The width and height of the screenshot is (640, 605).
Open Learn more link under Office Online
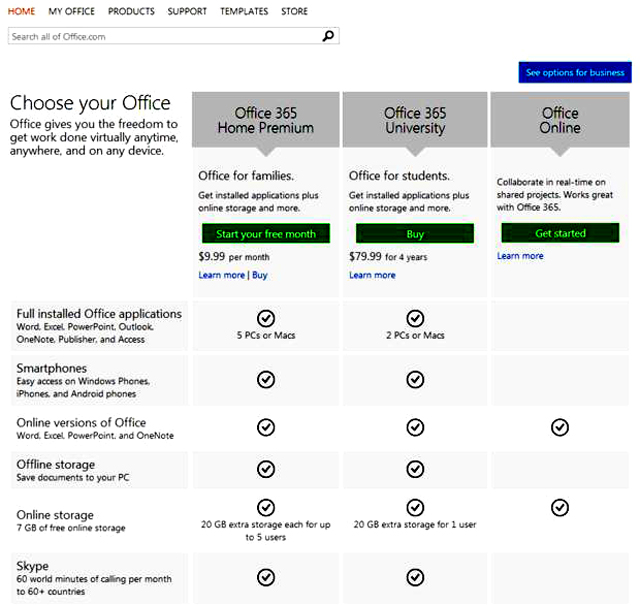coord(520,256)
